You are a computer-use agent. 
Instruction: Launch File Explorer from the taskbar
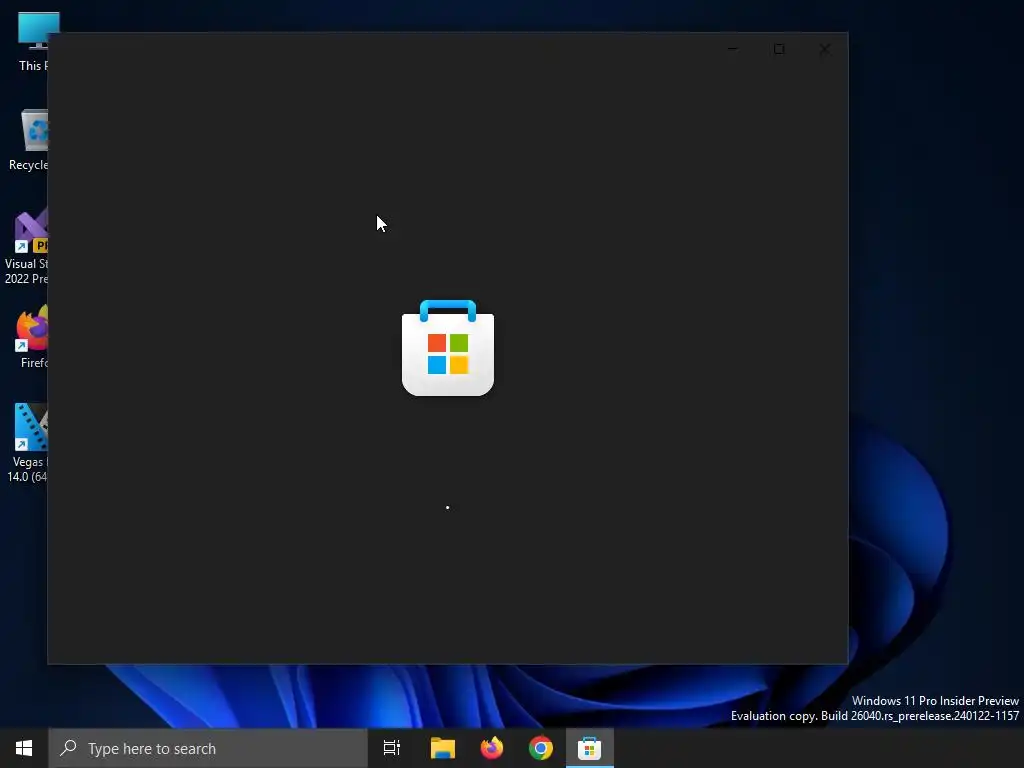(443, 748)
